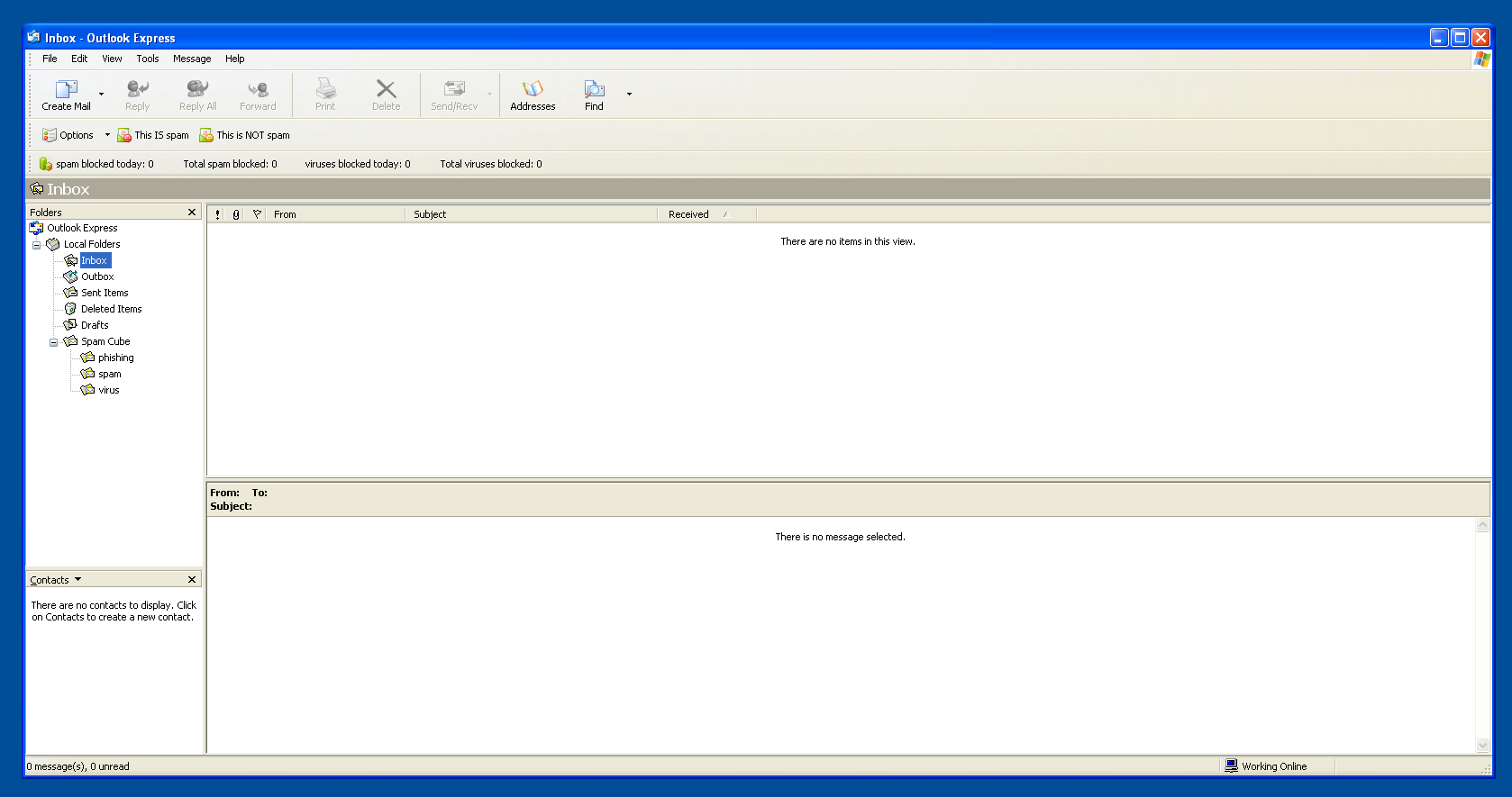Open the Create Mail dropdown arrow
This screenshot has height=797, width=1512.
101,94
